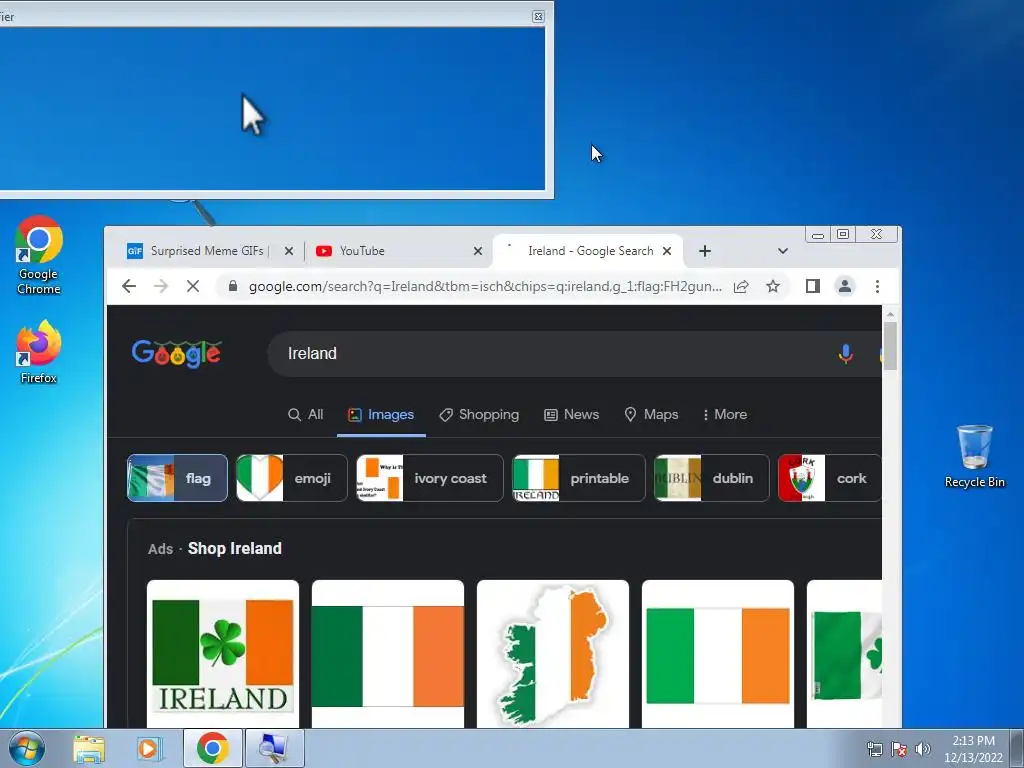
Task: Open Chrome three-dot menu
Action: (877, 286)
